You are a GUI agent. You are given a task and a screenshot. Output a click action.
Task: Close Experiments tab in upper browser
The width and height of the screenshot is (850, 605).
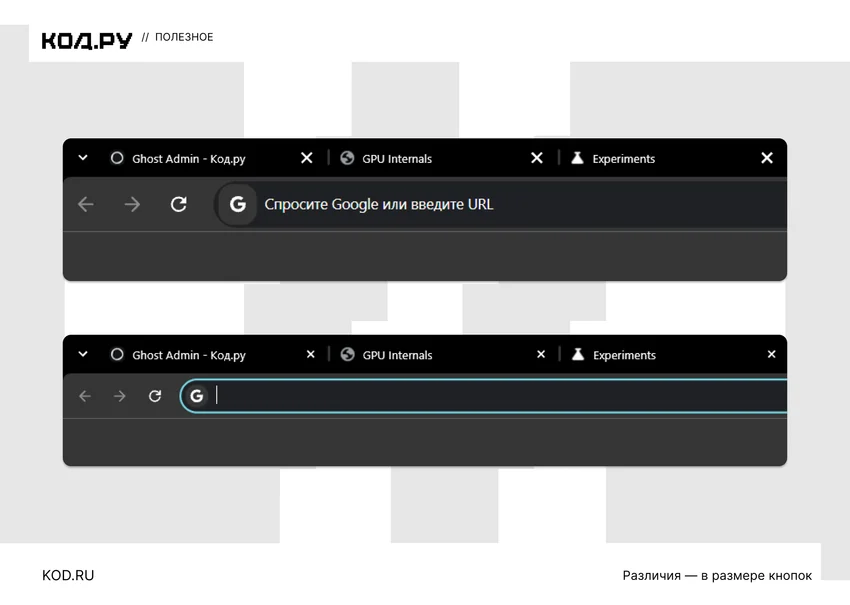pos(767,158)
